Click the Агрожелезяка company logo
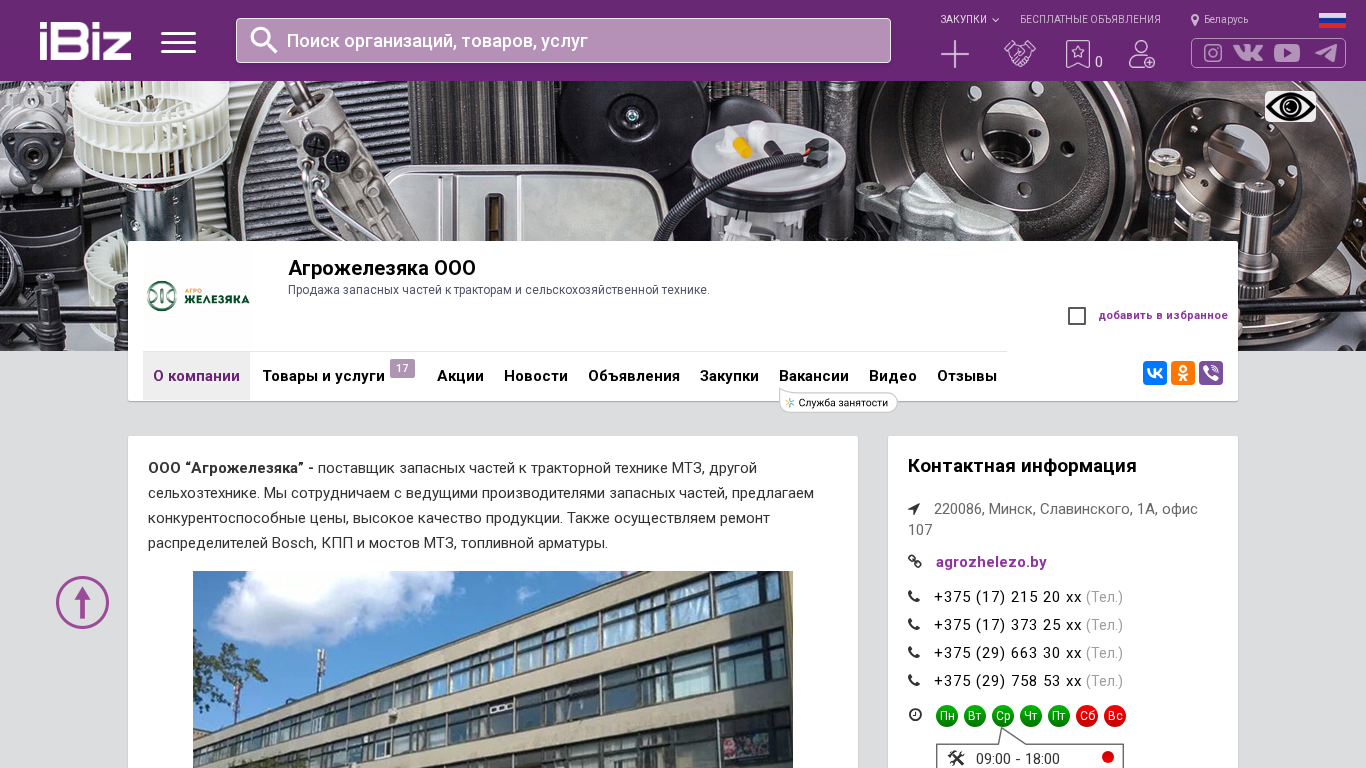Viewport: 1366px width, 768px height. pyautogui.click(x=198, y=296)
